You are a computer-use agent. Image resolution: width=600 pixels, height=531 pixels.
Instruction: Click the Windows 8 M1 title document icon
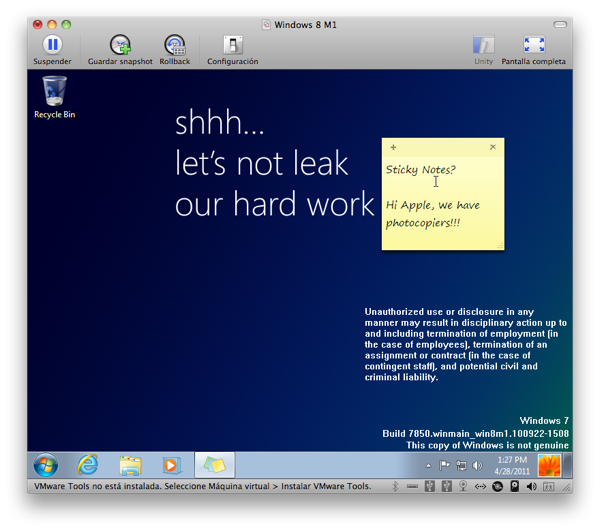point(266,24)
